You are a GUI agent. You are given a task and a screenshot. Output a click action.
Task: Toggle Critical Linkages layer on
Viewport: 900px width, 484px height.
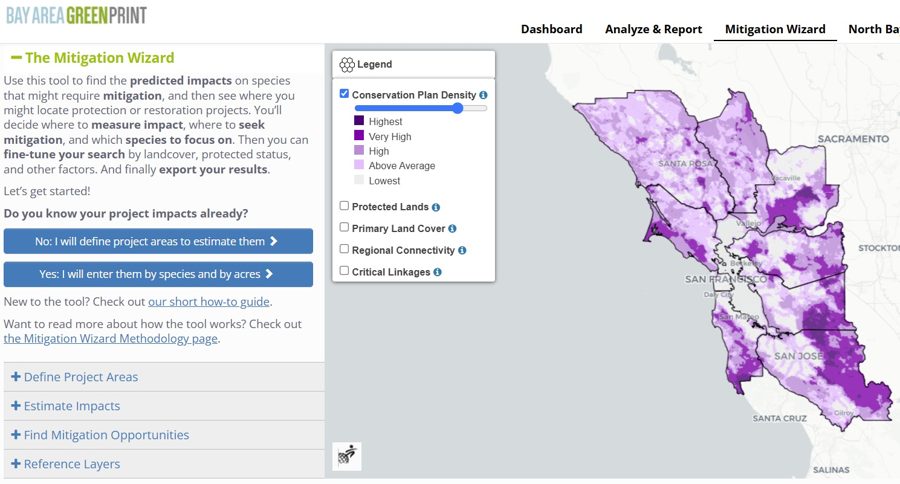pyautogui.click(x=344, y=271)
